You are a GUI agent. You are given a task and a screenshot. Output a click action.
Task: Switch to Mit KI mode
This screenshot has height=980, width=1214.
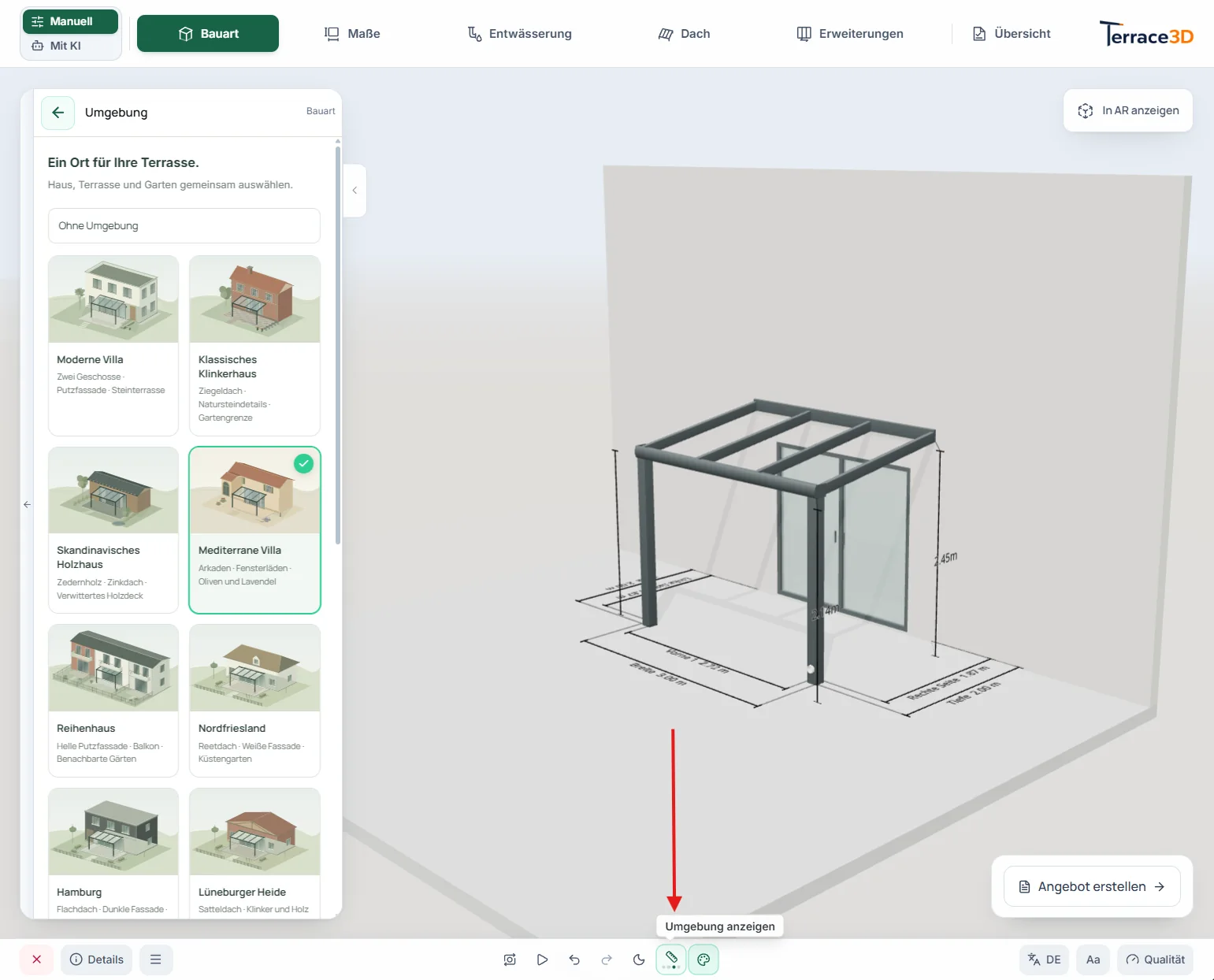tap(71, 46)
